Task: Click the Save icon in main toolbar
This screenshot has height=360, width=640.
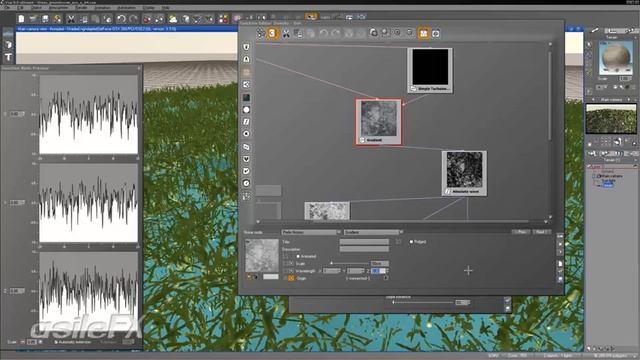Action: [45, 19]
